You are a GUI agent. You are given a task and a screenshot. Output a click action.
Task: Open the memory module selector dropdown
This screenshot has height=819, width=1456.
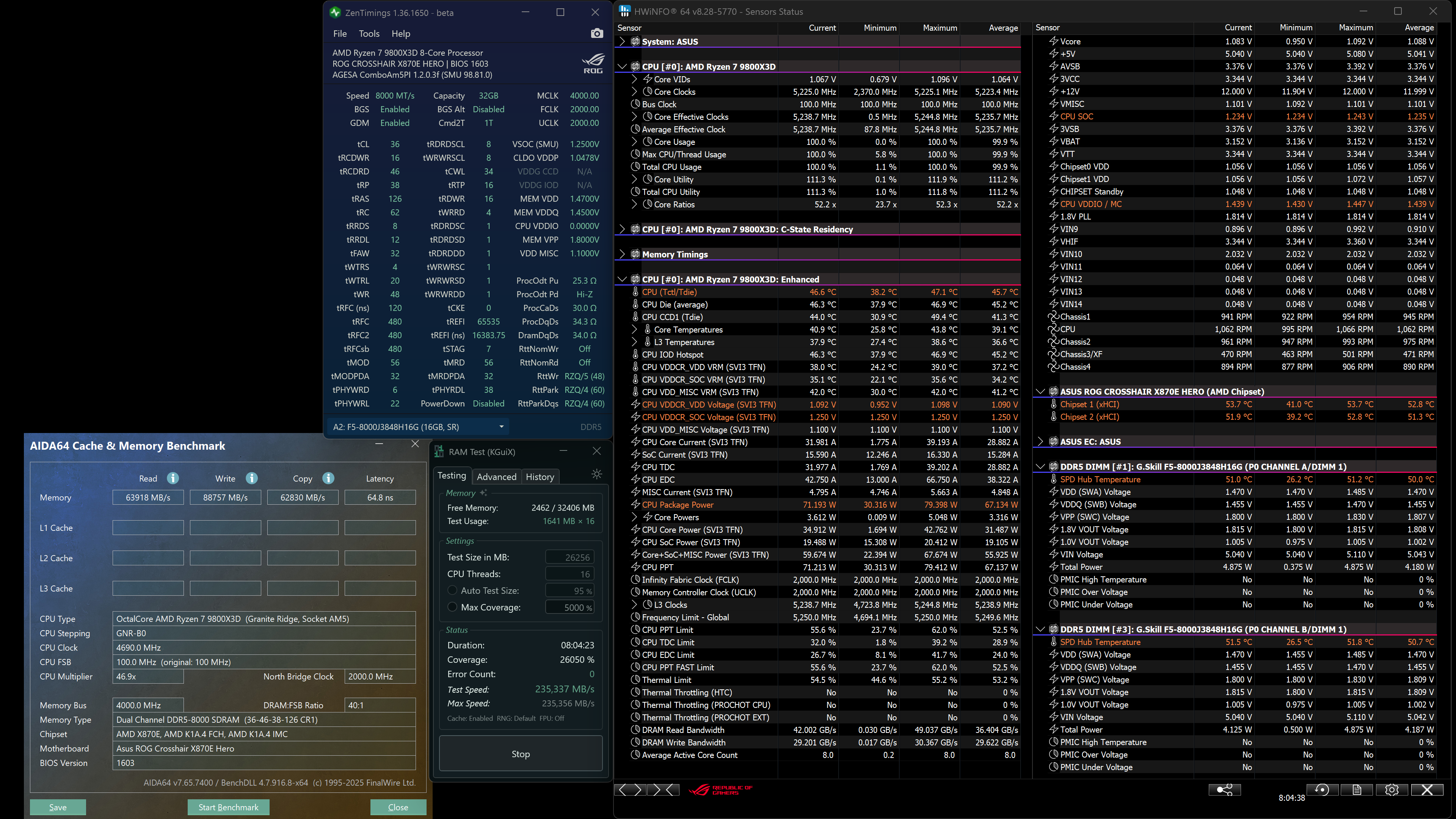coord(501,427)
